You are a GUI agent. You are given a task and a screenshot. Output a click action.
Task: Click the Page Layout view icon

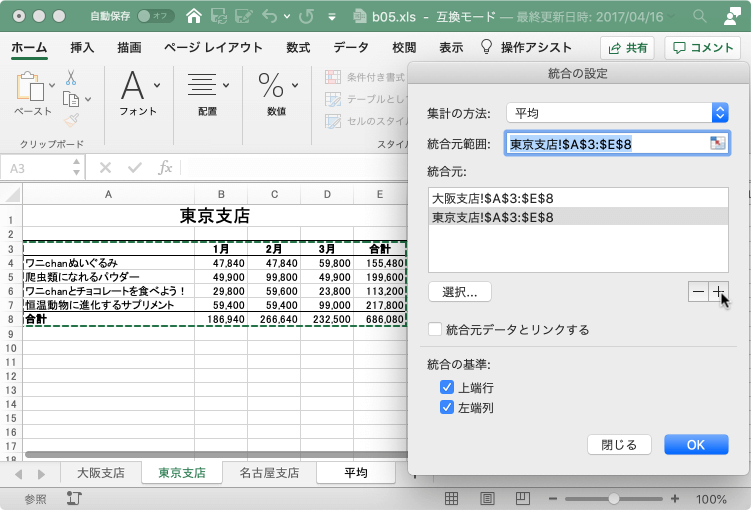point(487,499)
